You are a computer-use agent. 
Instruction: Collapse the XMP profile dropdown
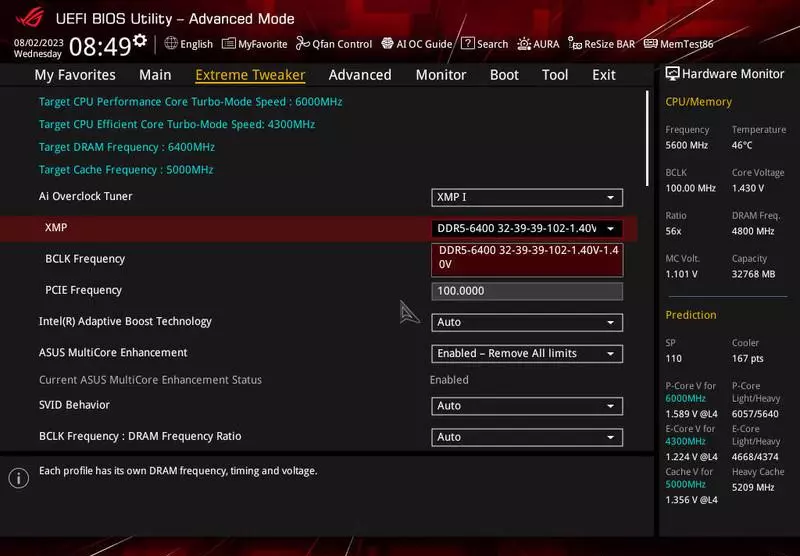pyautogui.click(x=527, y=229)
